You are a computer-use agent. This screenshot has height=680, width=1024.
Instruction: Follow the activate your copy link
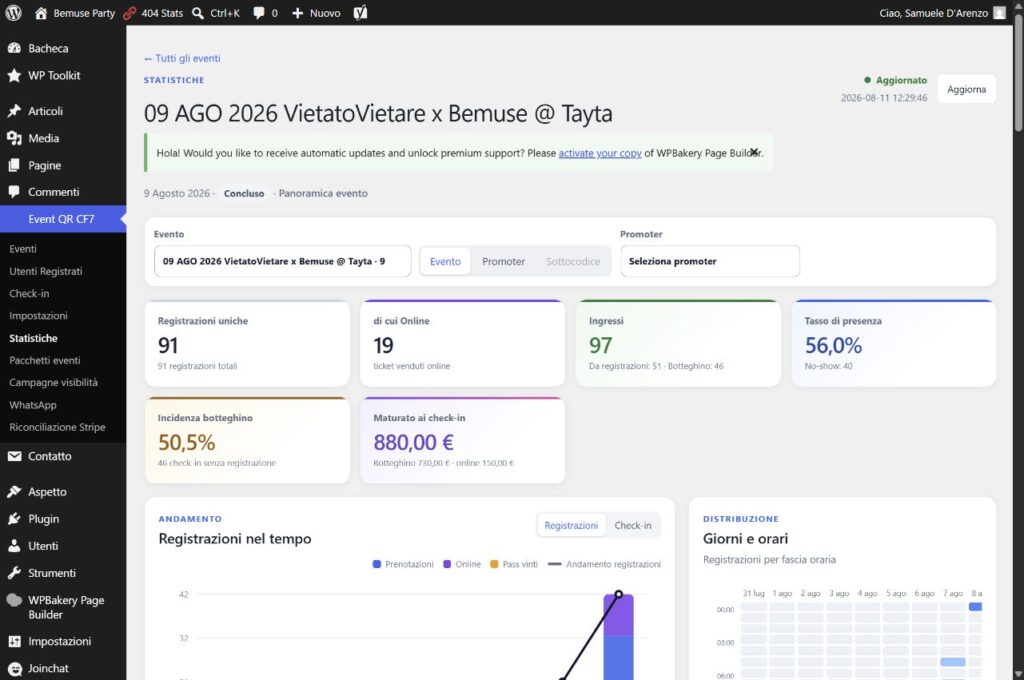(600, 153)
